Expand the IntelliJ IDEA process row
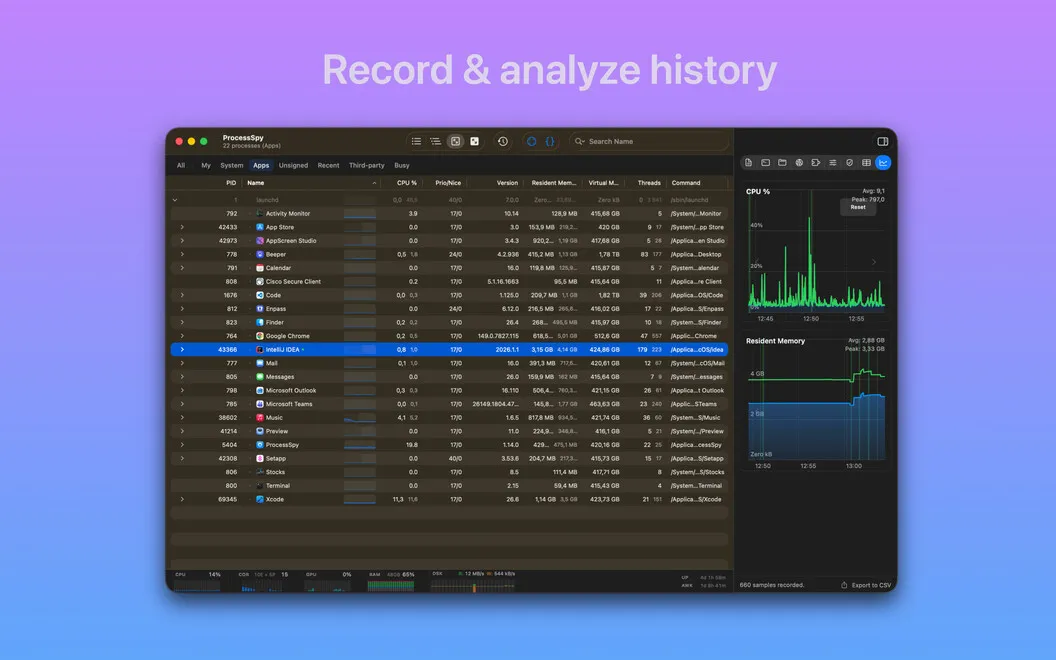The height and width of the screenshot is (660, 1056). [182, 350]
